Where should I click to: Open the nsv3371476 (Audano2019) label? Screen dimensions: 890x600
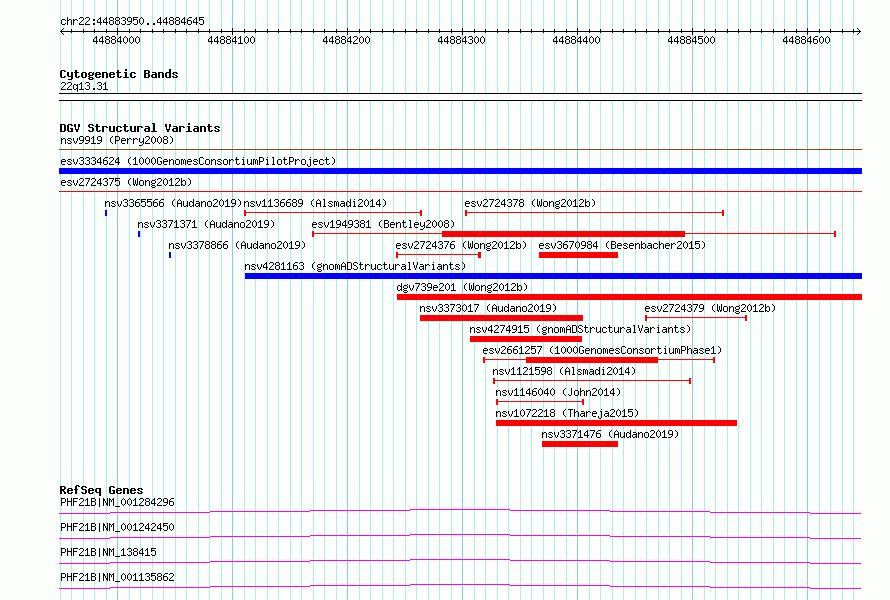[x=610, y=434]
